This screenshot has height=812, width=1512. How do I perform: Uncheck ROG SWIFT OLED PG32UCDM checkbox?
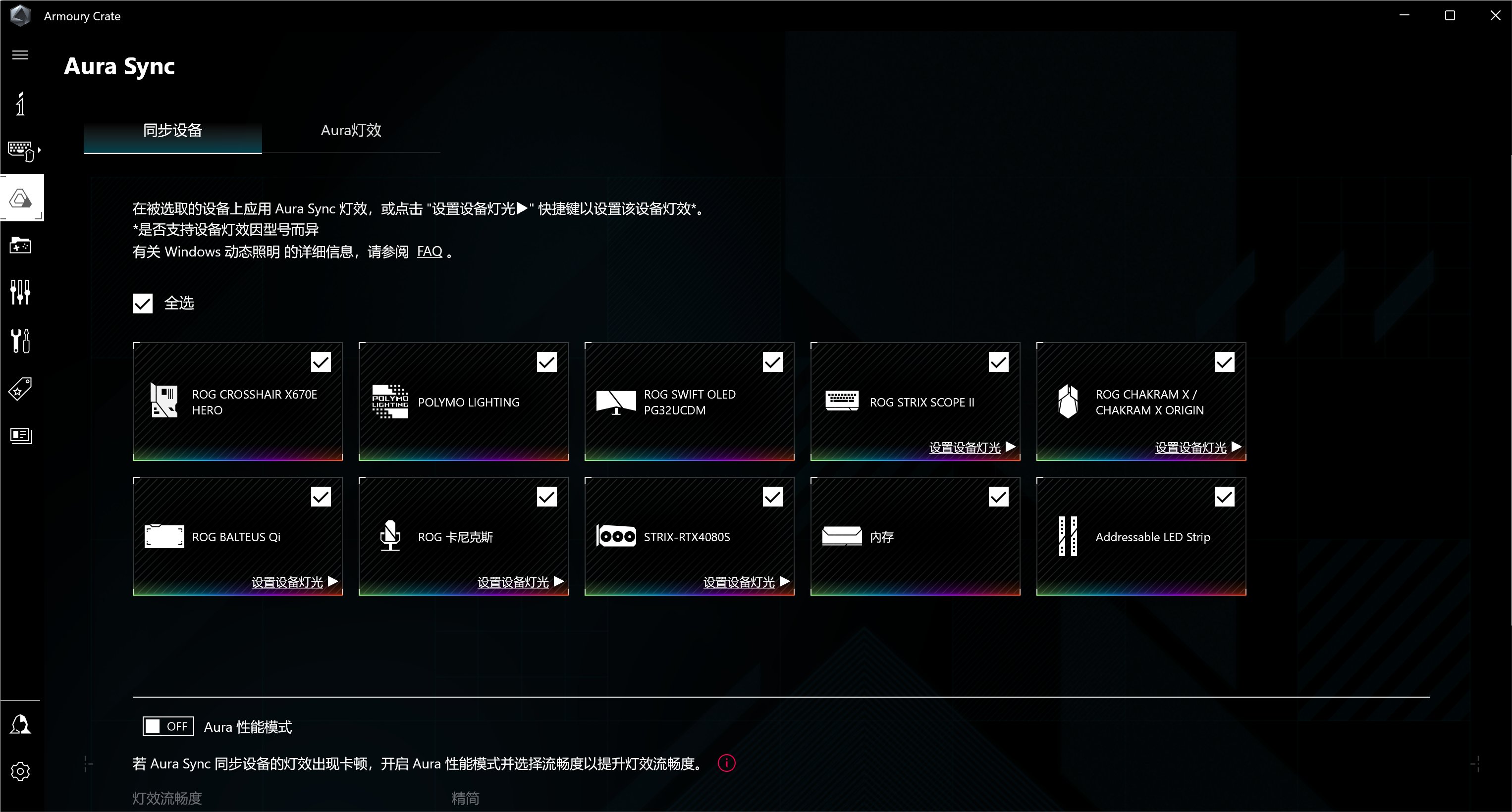coord(773,362)
